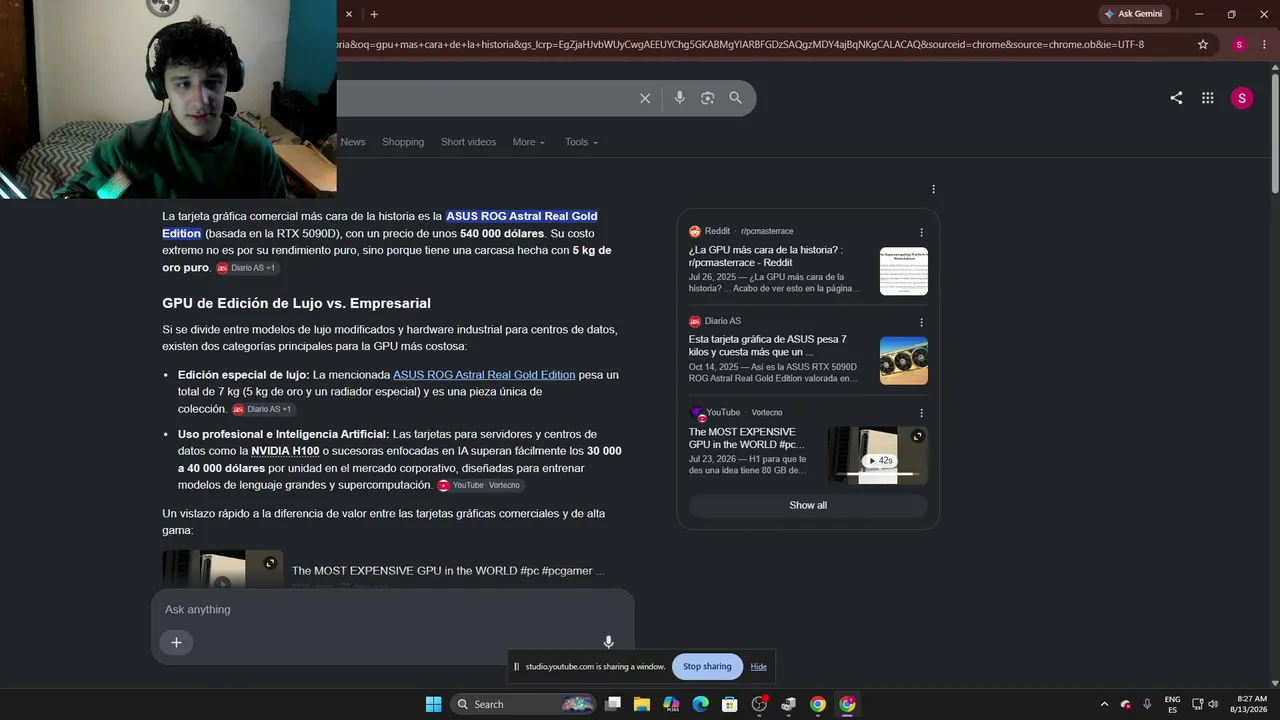Close the current browser tab
The width and height of the screenshot is (1280, 720).
click(x=349, y=14)
